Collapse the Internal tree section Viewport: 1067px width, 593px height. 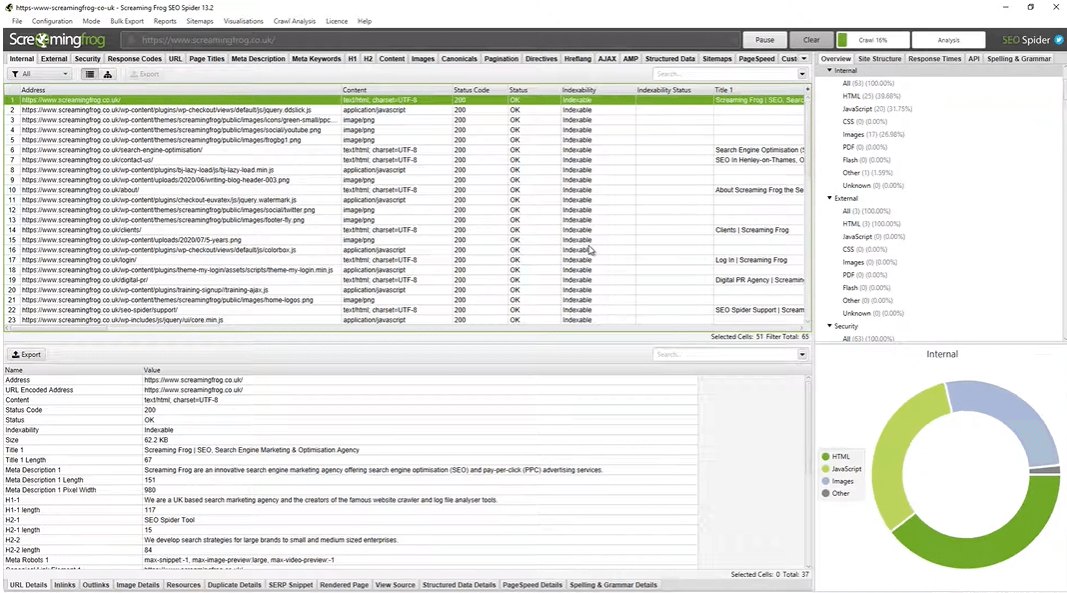click(830, 70)
